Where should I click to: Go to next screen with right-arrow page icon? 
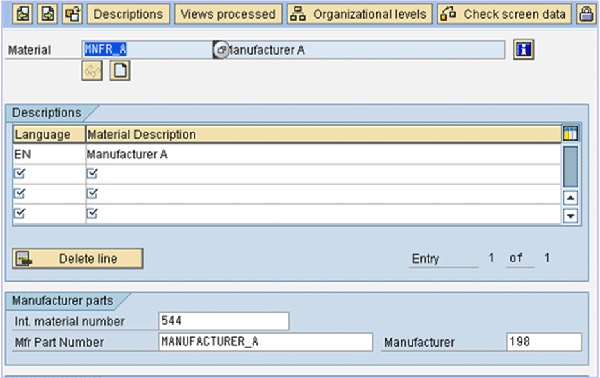(47, 14)
